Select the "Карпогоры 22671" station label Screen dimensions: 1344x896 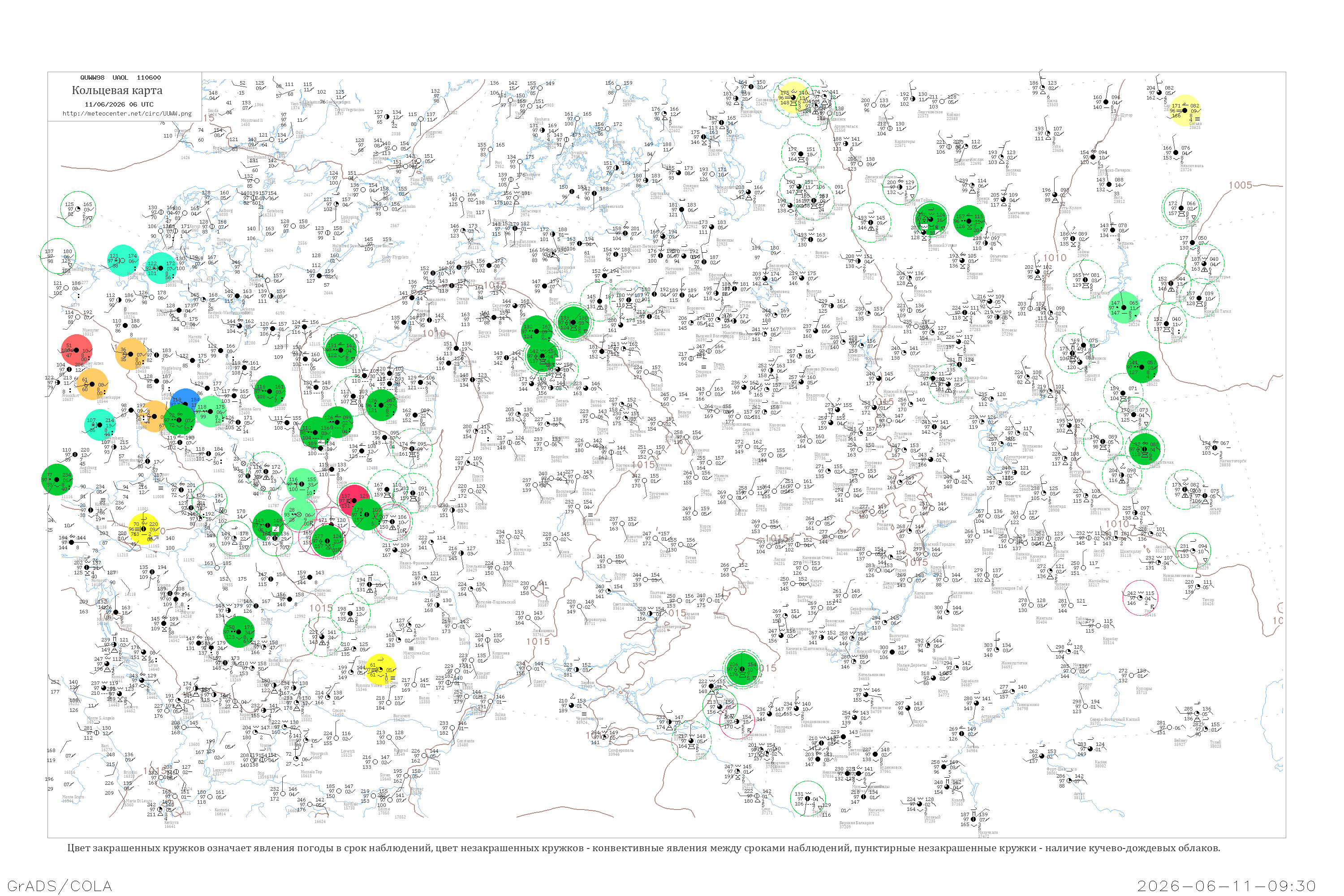point(905,143)
